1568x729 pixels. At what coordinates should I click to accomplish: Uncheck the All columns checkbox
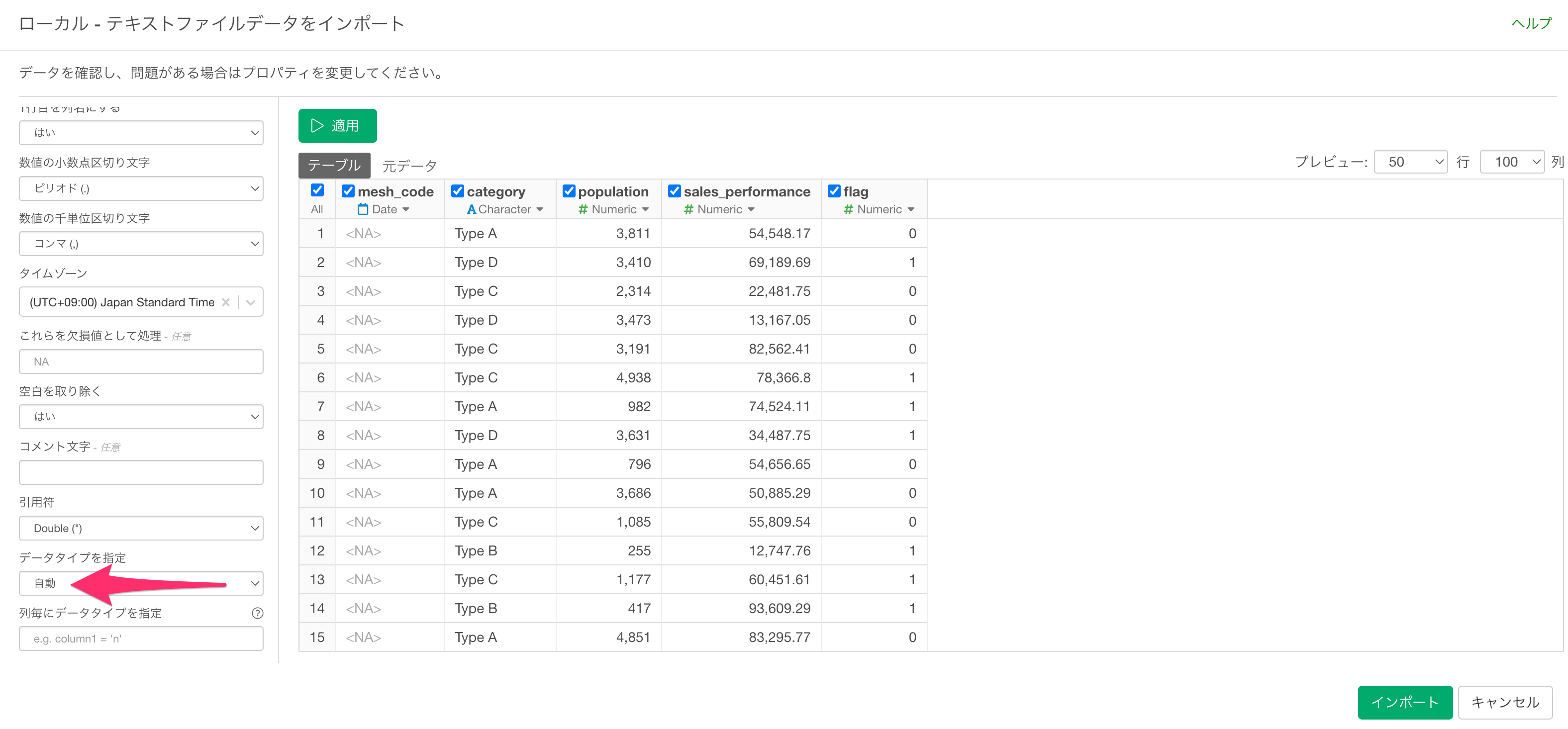317,190
